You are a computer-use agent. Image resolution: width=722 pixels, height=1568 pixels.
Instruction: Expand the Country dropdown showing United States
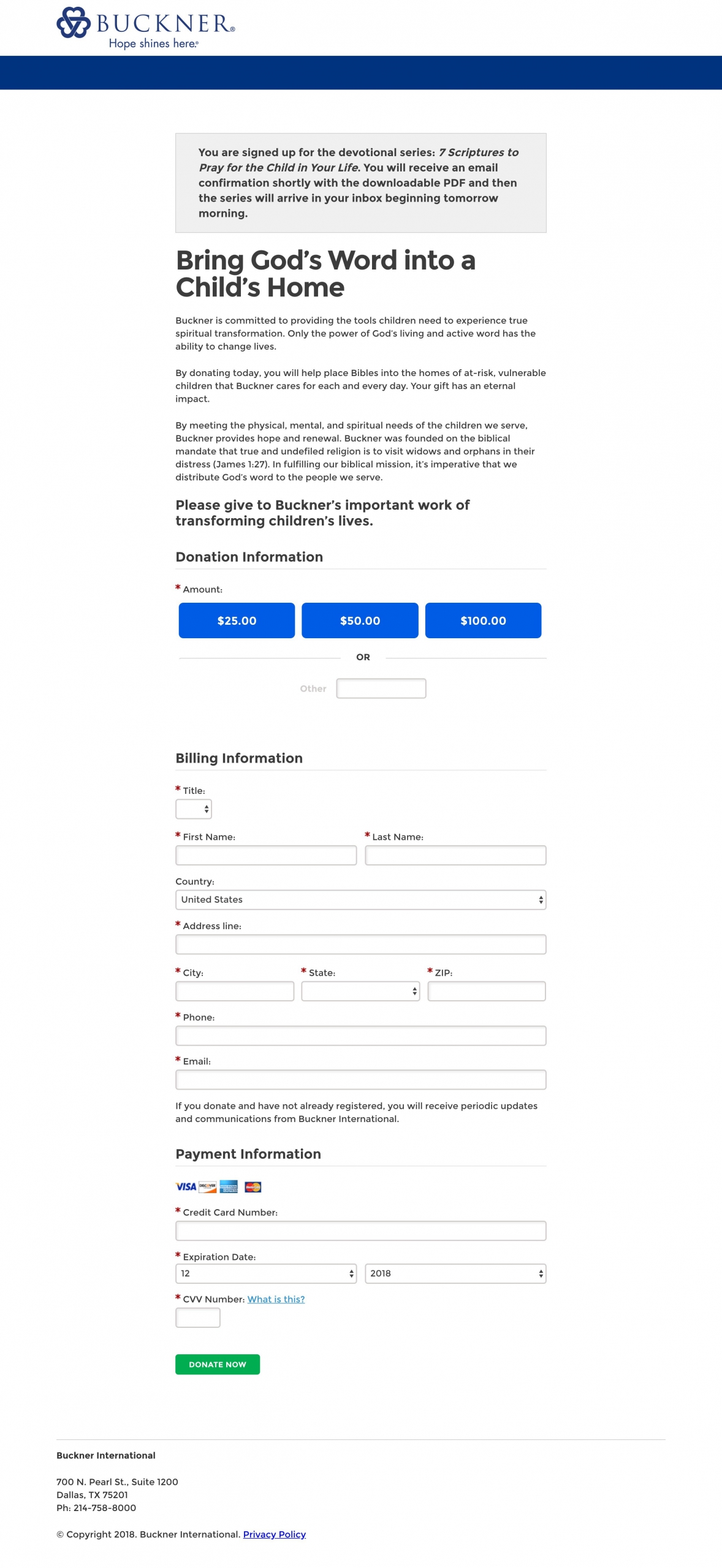pyautogui.click(x=360, y=900)
